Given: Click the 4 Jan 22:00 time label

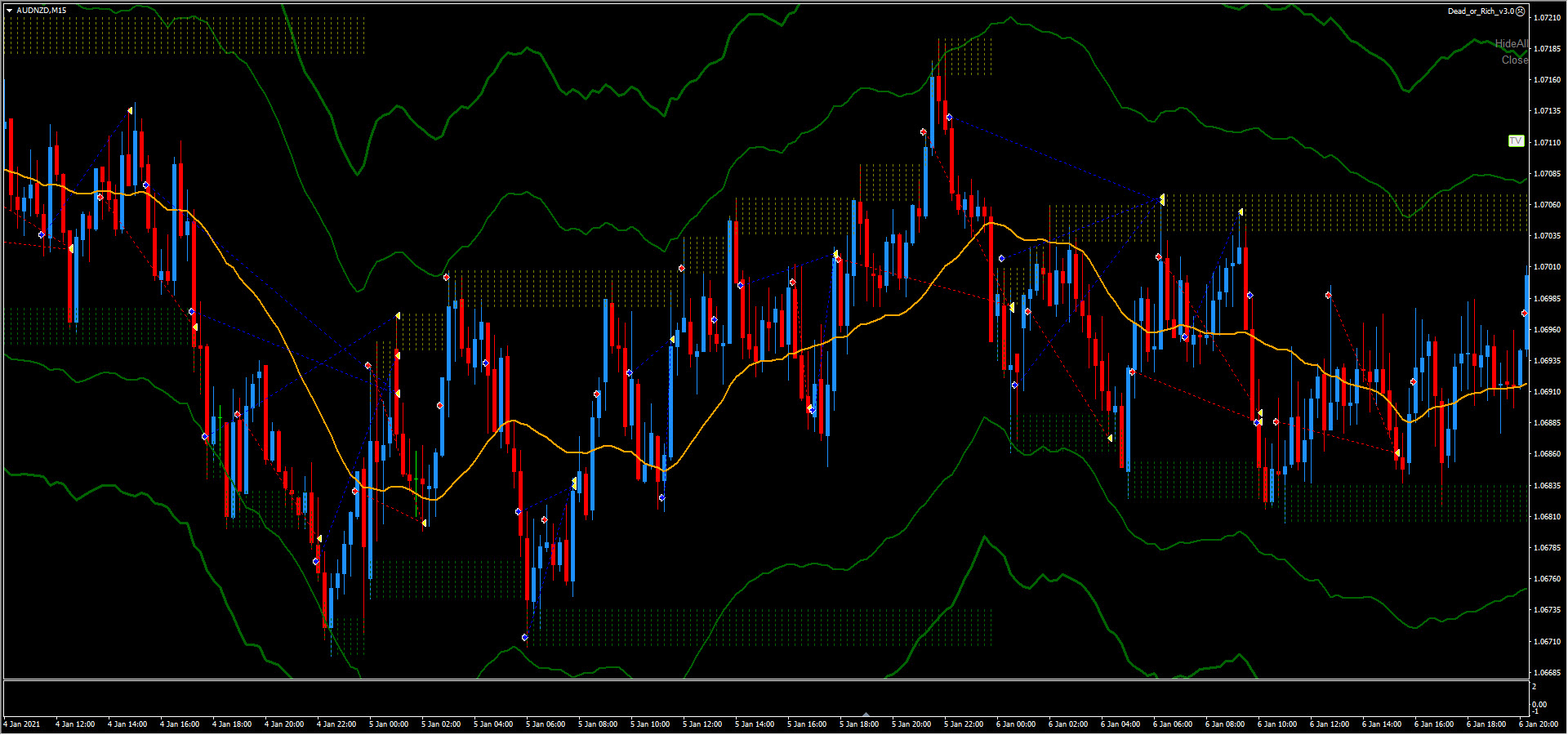Looking at the screenshot, I should (336, 724).
